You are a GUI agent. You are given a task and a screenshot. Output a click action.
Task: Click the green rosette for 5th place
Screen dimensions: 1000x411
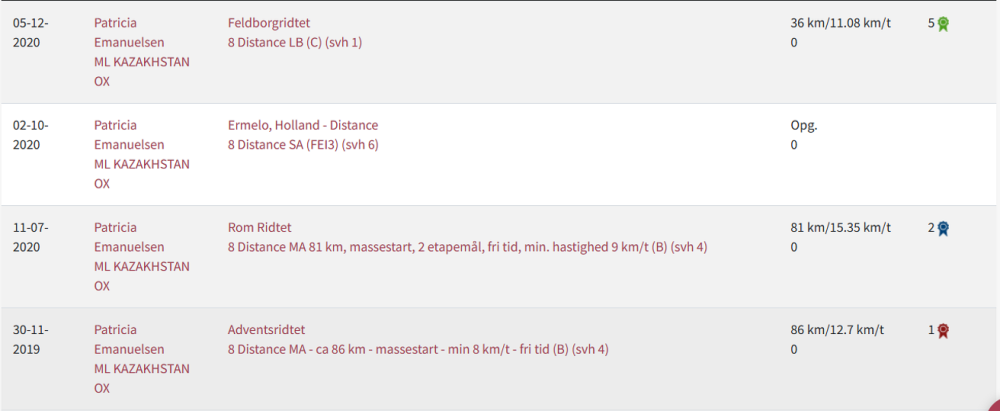(943, 24)
